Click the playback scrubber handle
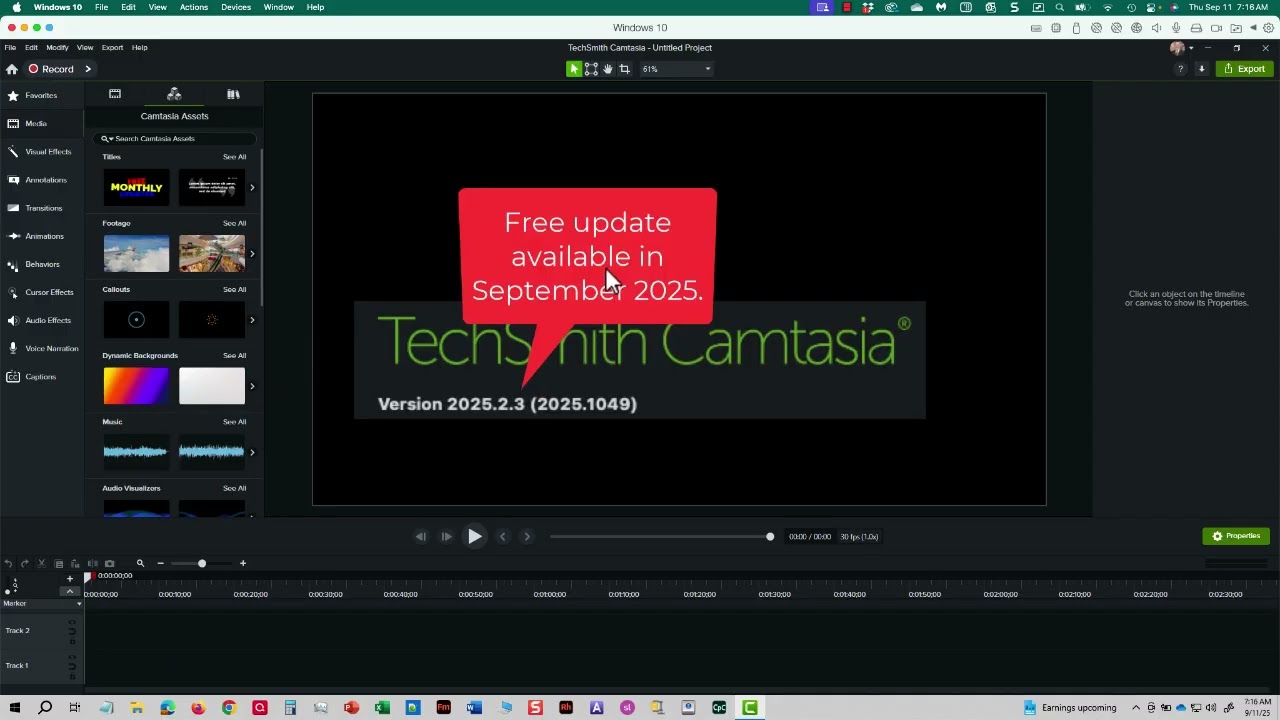 pos(770,537)
